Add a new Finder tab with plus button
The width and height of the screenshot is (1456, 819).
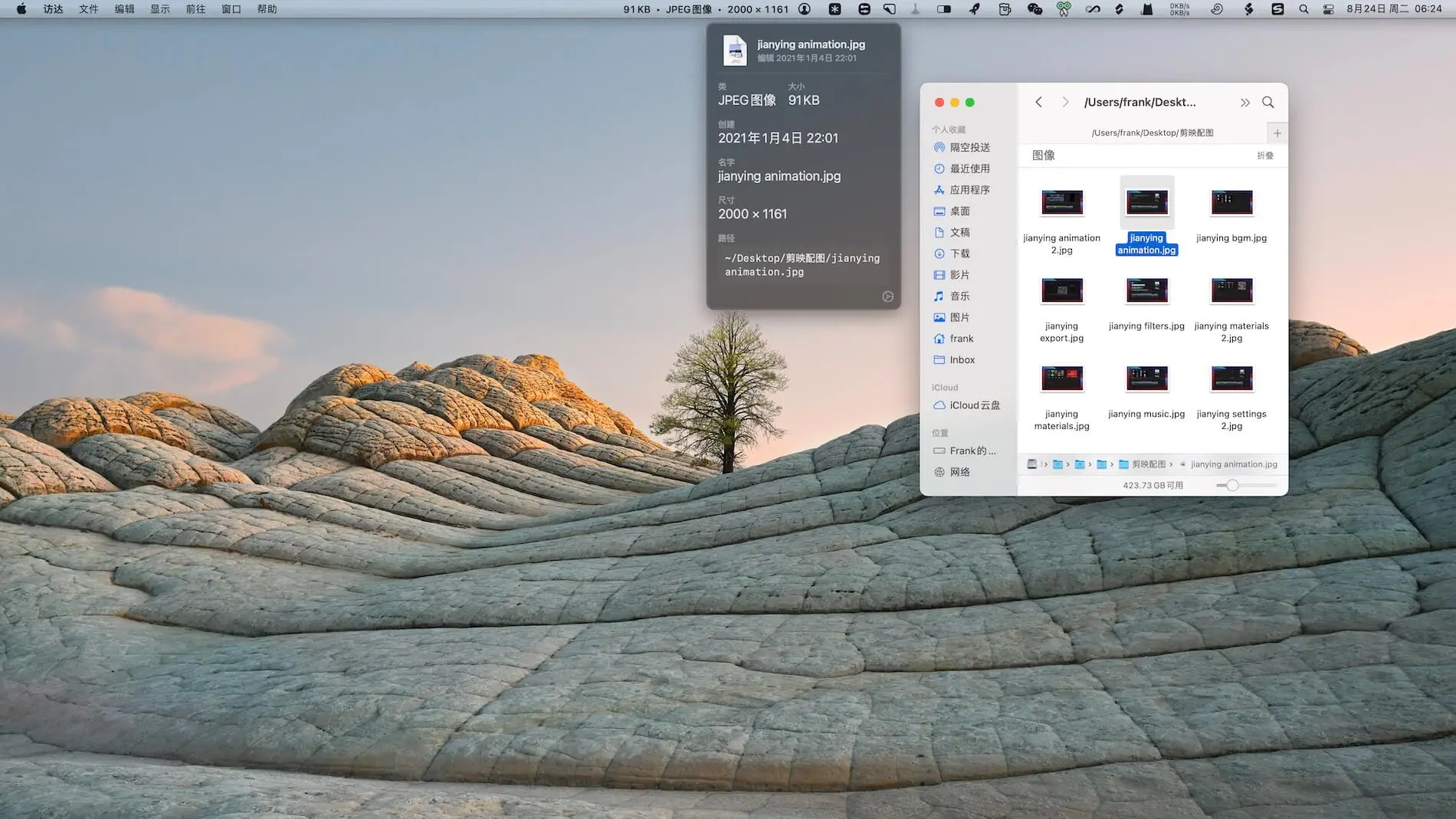(x=1277, y=133)
